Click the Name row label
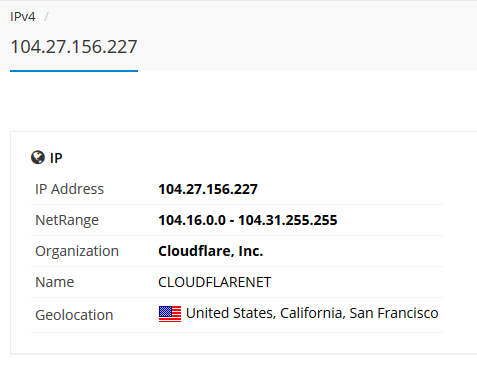The width and height of the screenshot is (477, 368). pyautogui.click(x=55, y=282)
